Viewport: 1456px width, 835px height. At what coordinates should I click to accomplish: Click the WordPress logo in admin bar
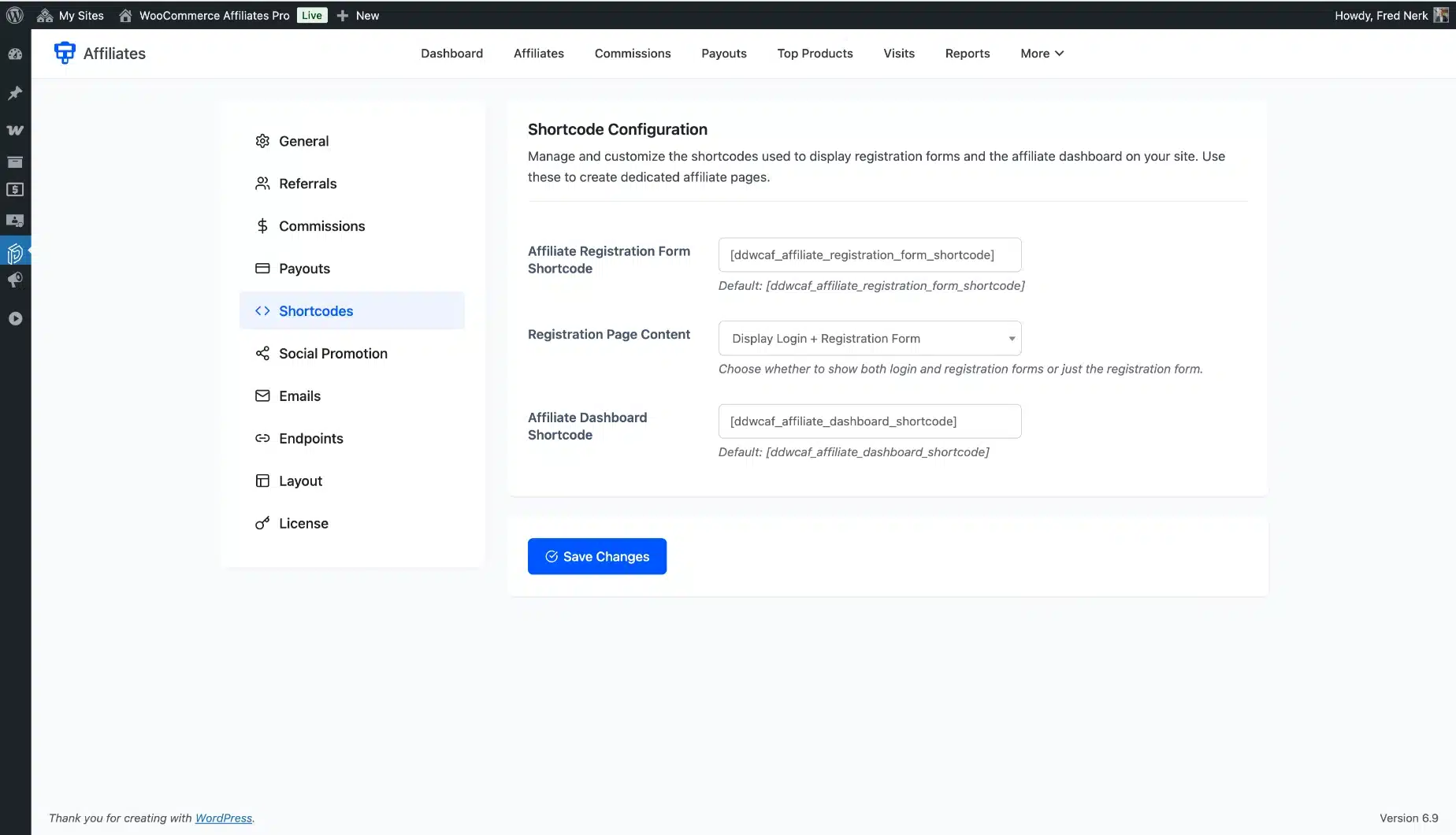[x=15, y=15]
